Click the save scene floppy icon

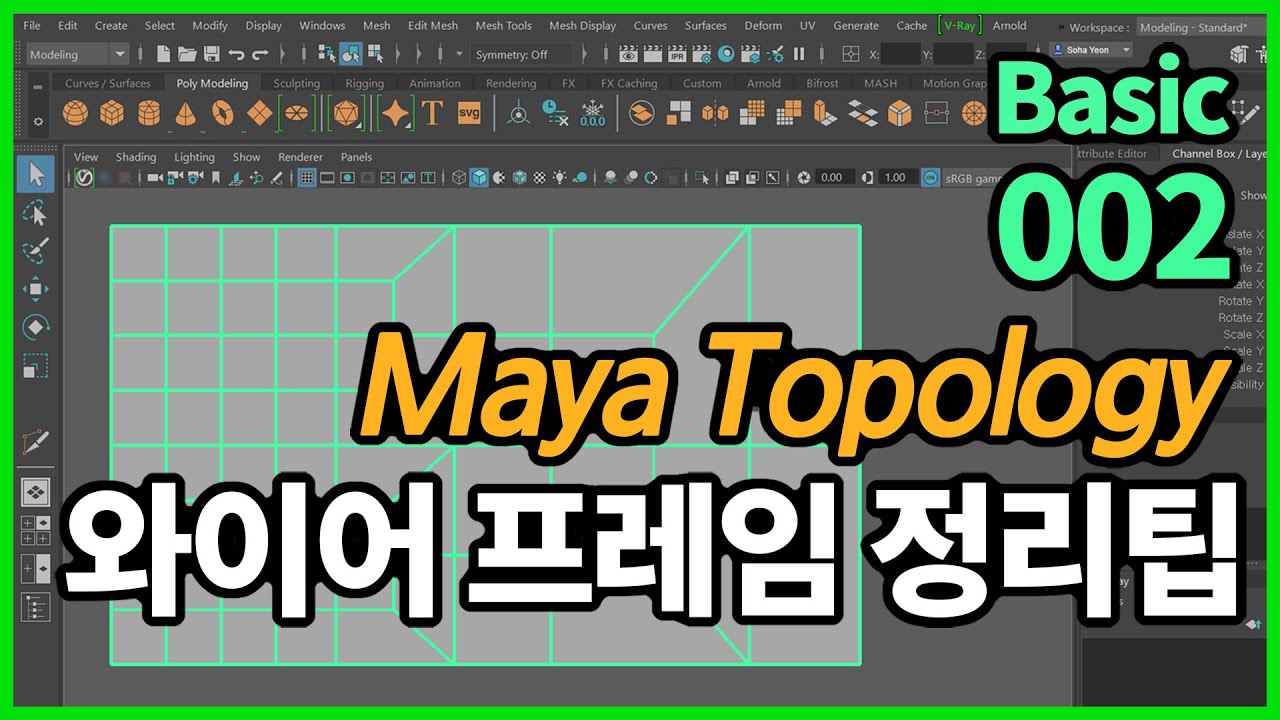click(x=212, y=54)
